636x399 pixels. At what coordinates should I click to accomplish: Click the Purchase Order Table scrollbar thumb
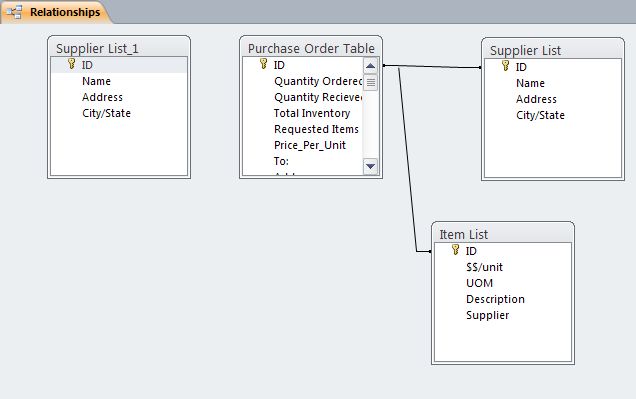coord(370,83)
